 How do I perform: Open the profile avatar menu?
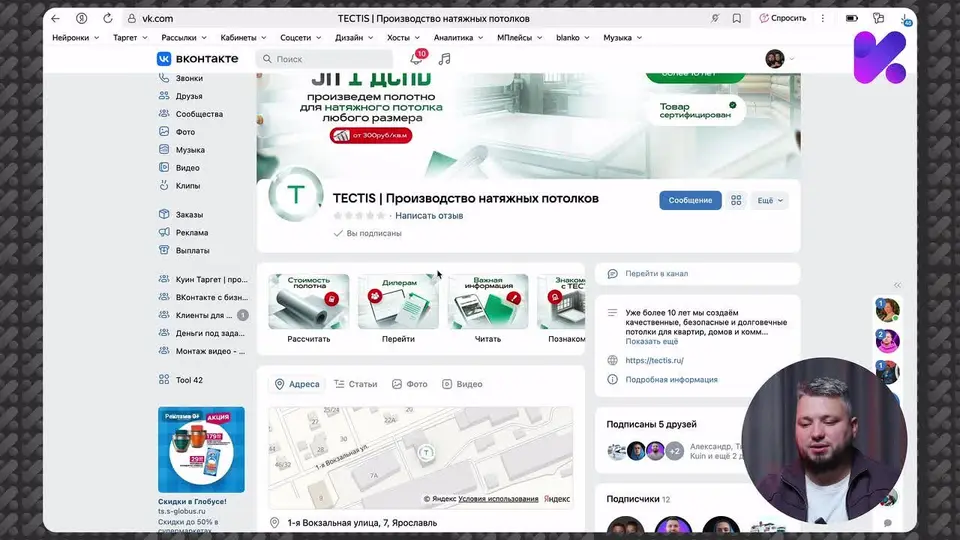(x=780, y=59)
